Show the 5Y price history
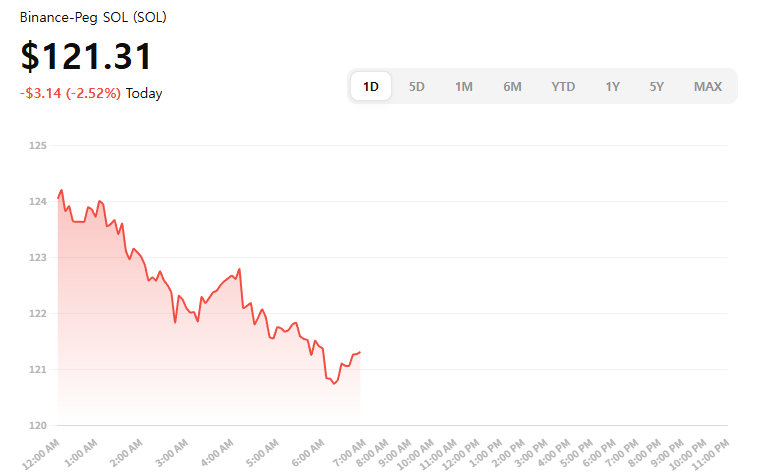The height and width of the screenshot is (472, 758). click(x=656, y=86)
